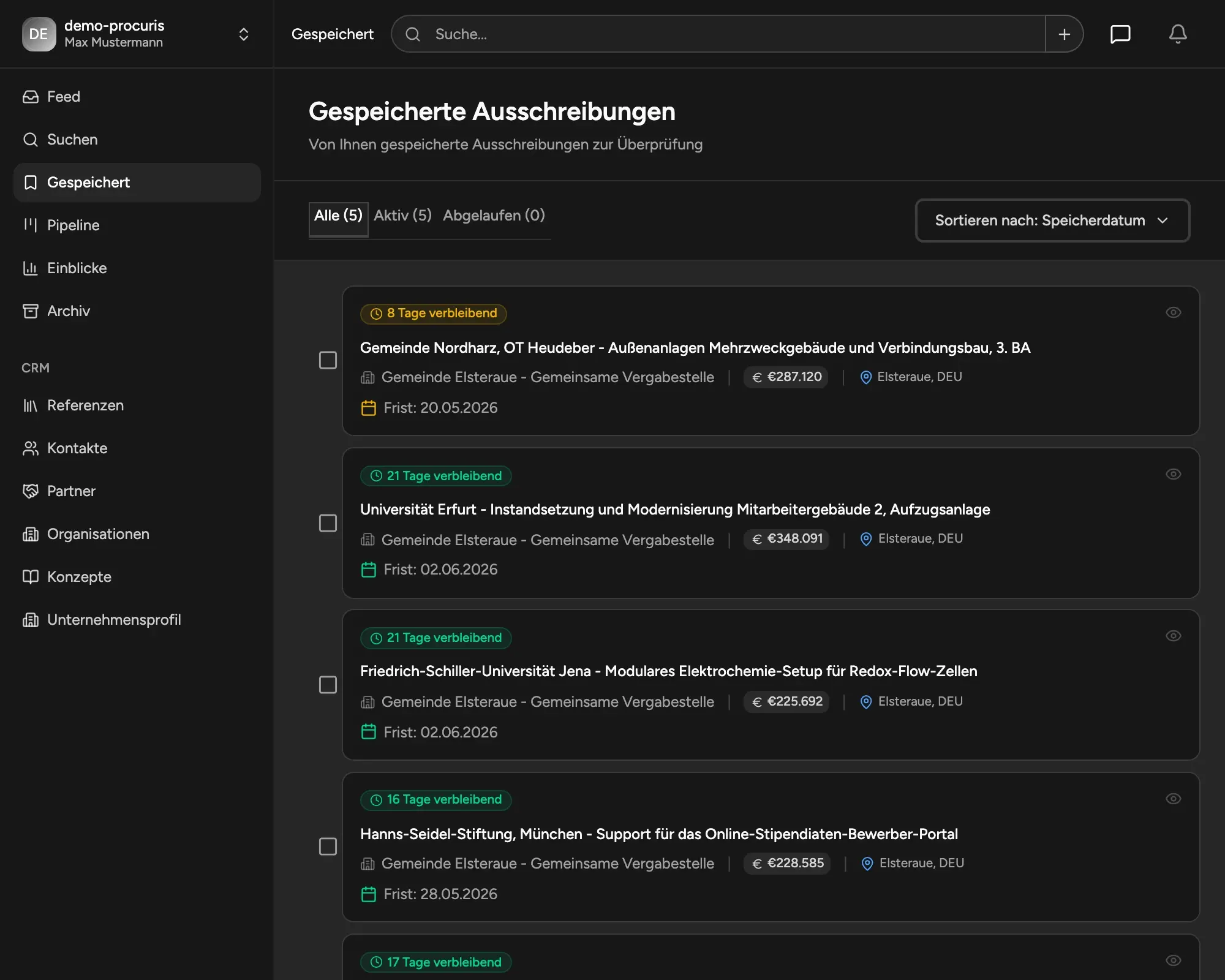Toggle eye icon on Universität Erfurt card
The width and height of the screenshot is (1225, 980).
point(1174,474)
